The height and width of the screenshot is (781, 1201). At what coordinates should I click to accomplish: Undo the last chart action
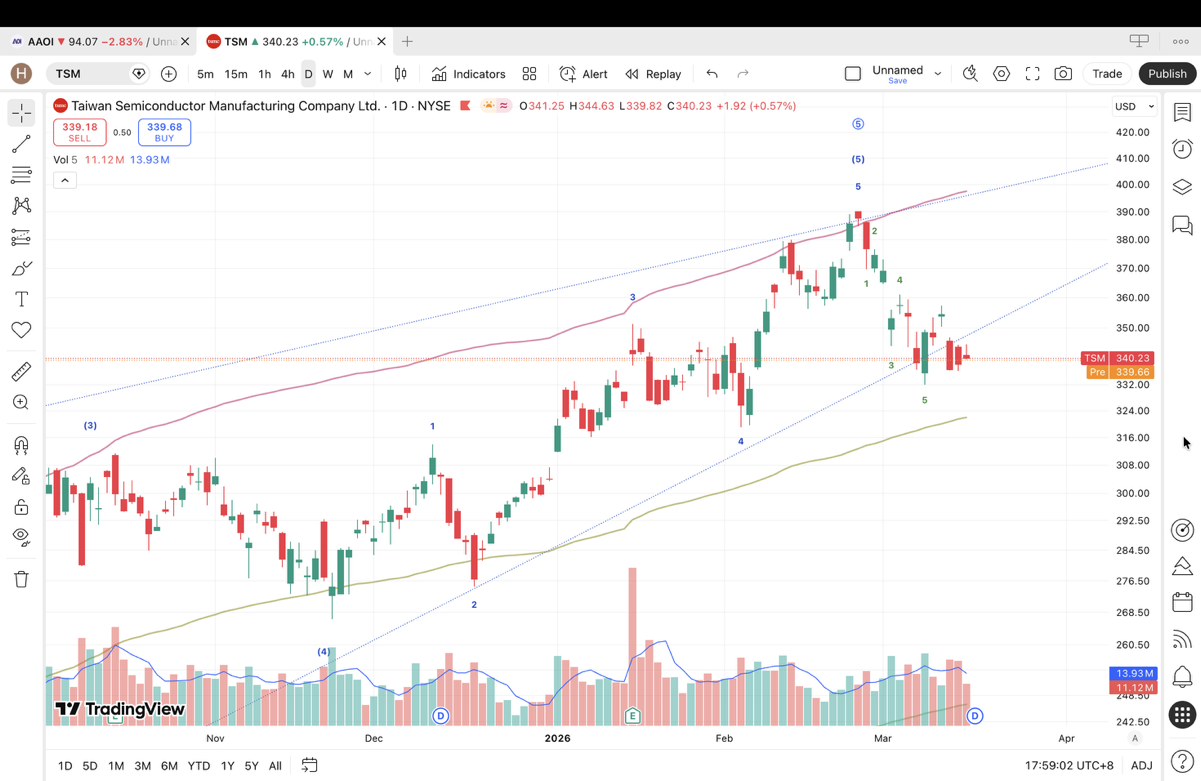pyautogui.click(x=712, y=74)
